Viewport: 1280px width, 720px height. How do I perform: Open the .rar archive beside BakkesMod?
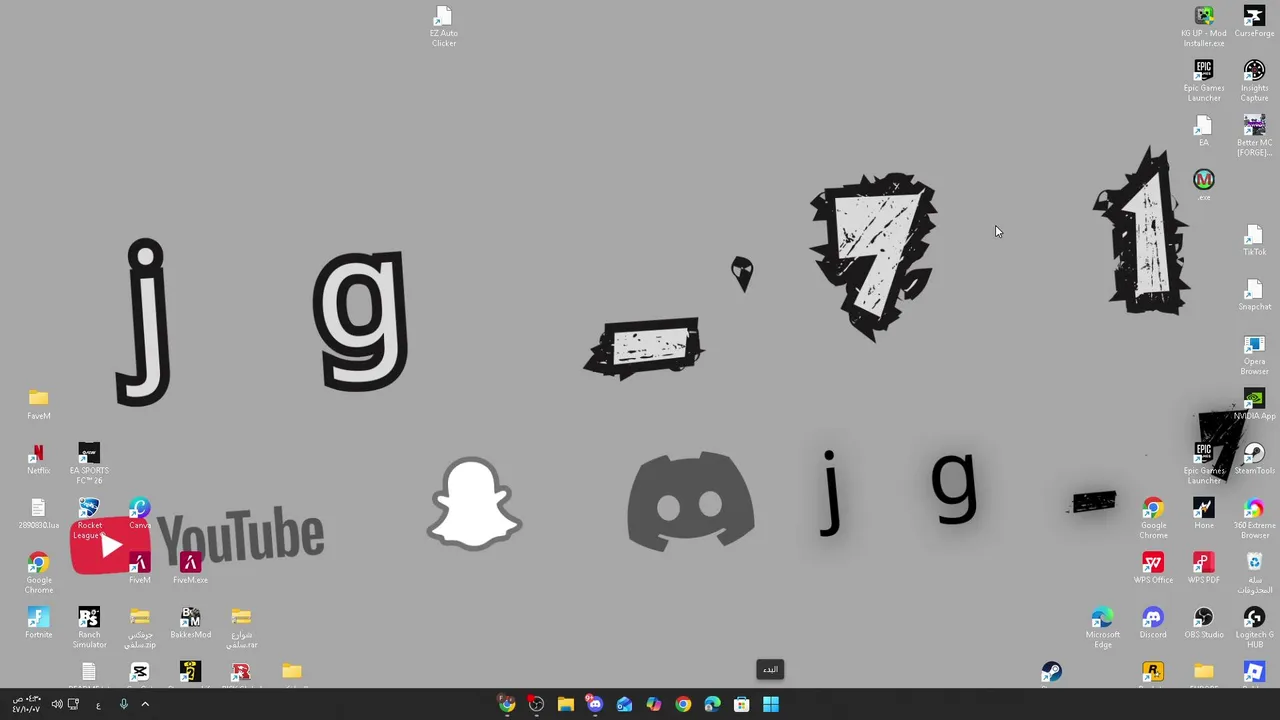pos(241,627)
